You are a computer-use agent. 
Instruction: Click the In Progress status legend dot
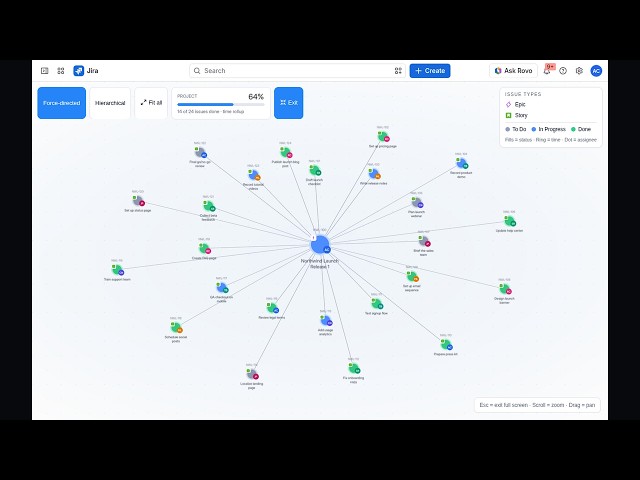pos(533,129)
